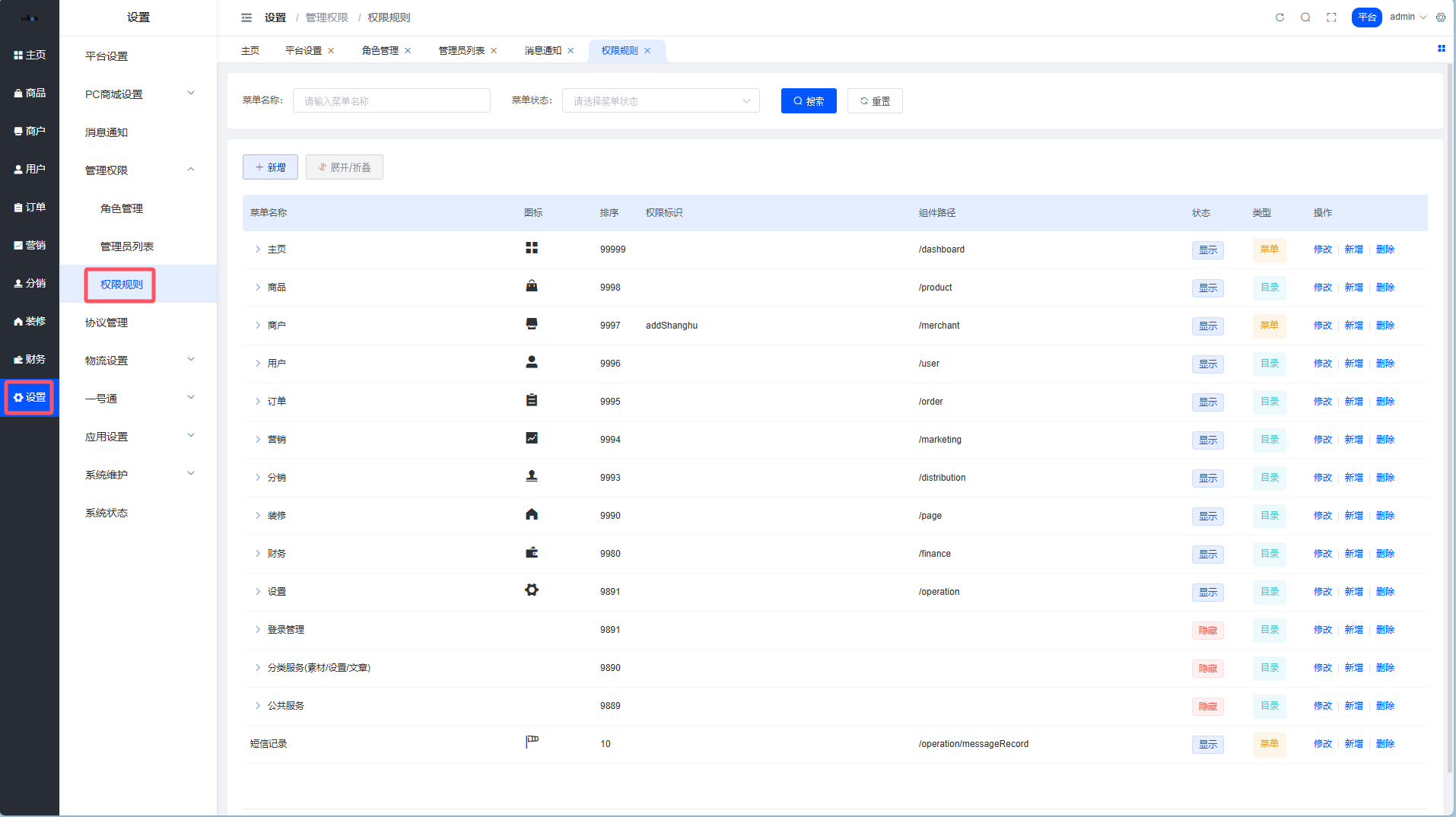Open the settings gear beside admin
The image size is (1456, 817).
point(1441,17)
